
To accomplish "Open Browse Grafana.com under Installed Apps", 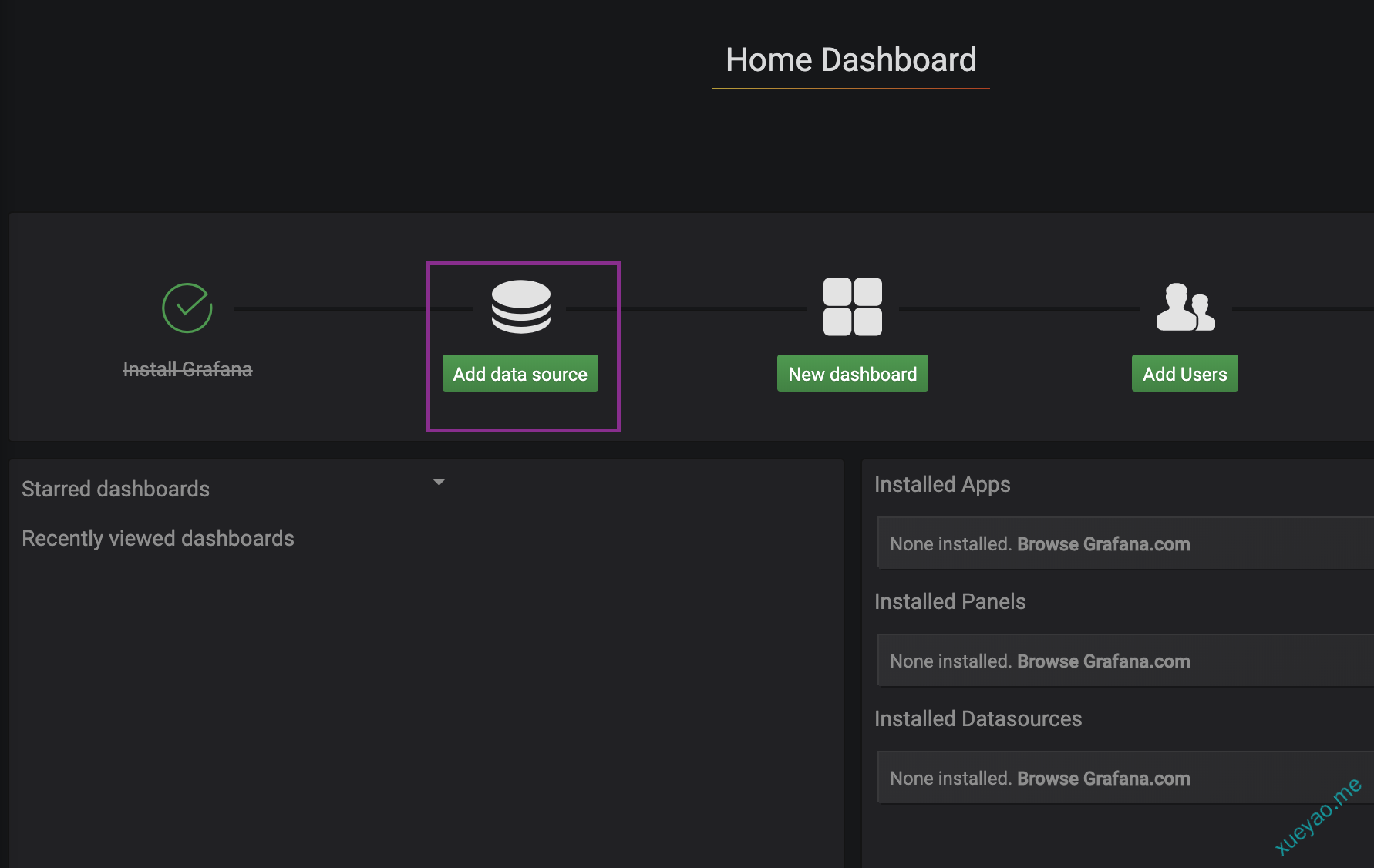I will 1103,544.
